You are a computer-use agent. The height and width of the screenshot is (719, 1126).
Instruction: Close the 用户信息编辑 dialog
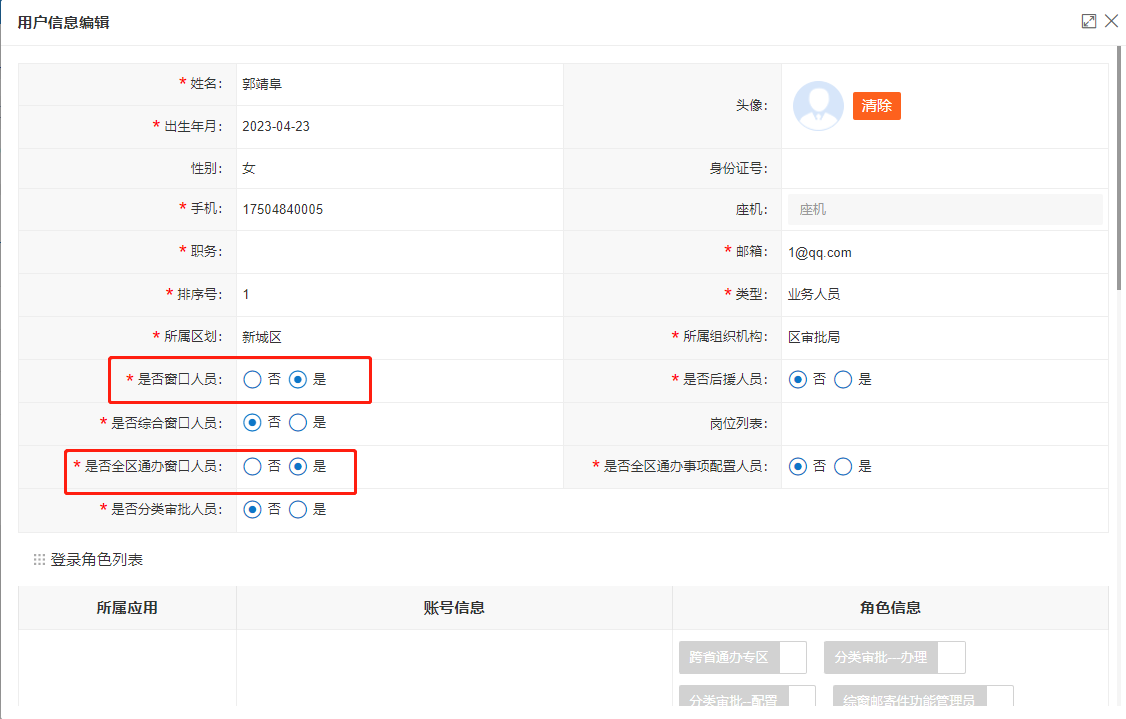pos(1111,21)
